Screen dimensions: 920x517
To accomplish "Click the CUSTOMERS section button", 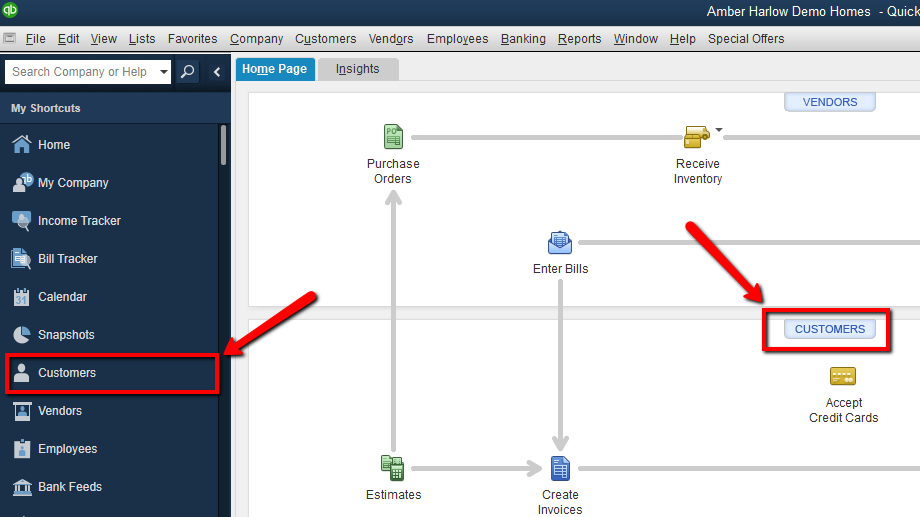I will (830, 329).
